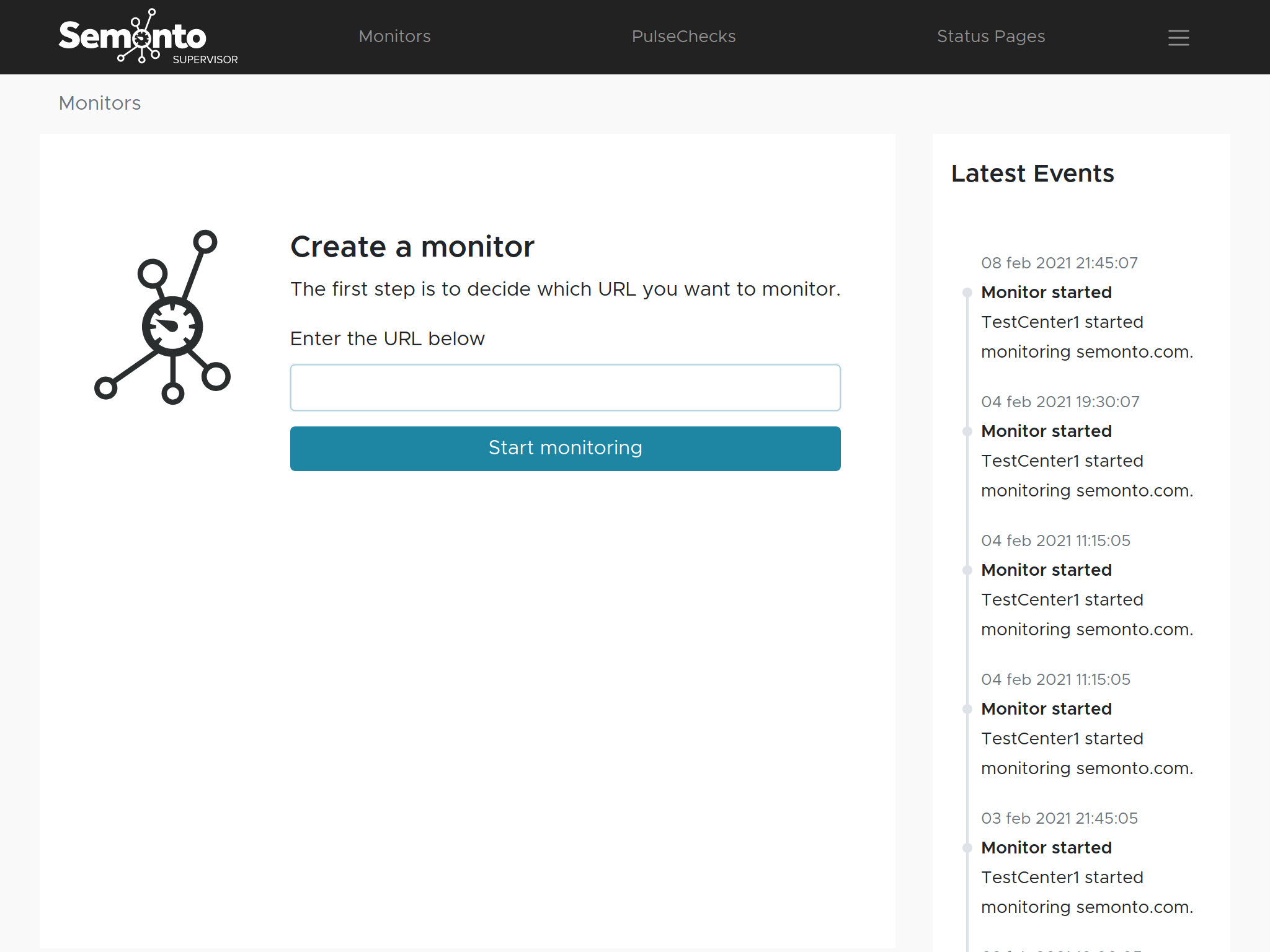Click Monitor started title under 08 feb
The height and width of the screenshot is (952, 1270).
click(1046, 293)
